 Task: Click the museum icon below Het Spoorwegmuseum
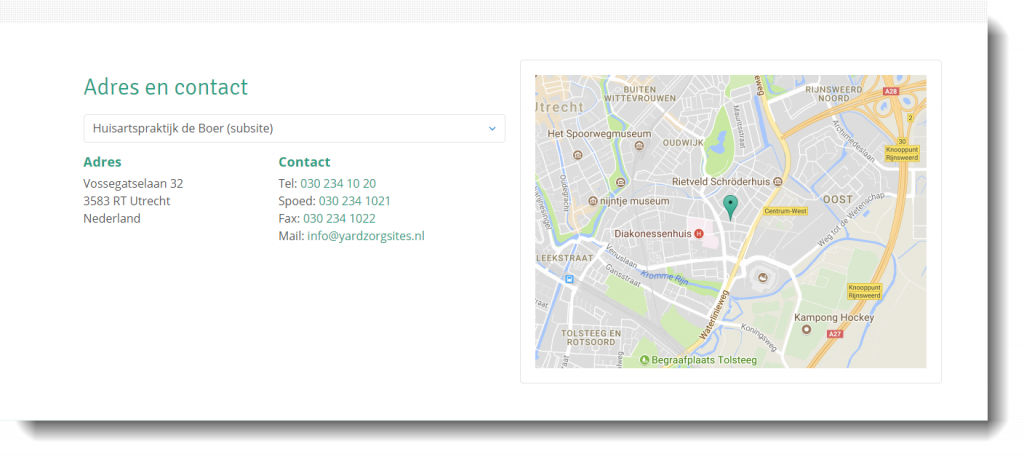(x=620, y=181)
